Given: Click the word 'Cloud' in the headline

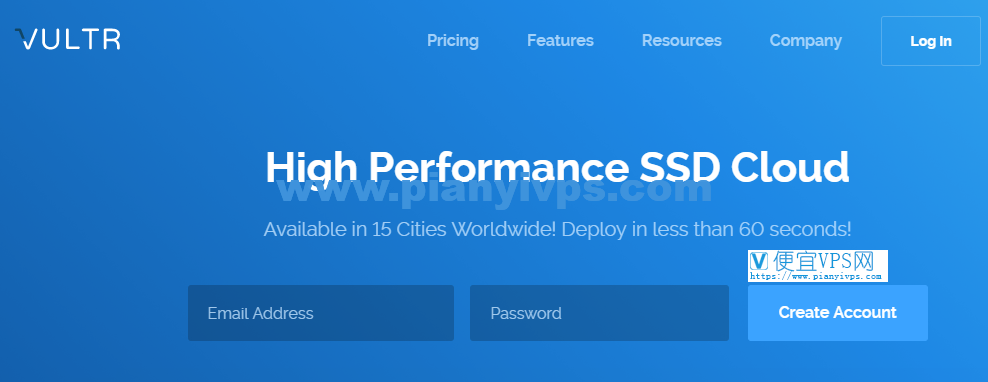Looking at the screenshot, I should pos(790,167).
